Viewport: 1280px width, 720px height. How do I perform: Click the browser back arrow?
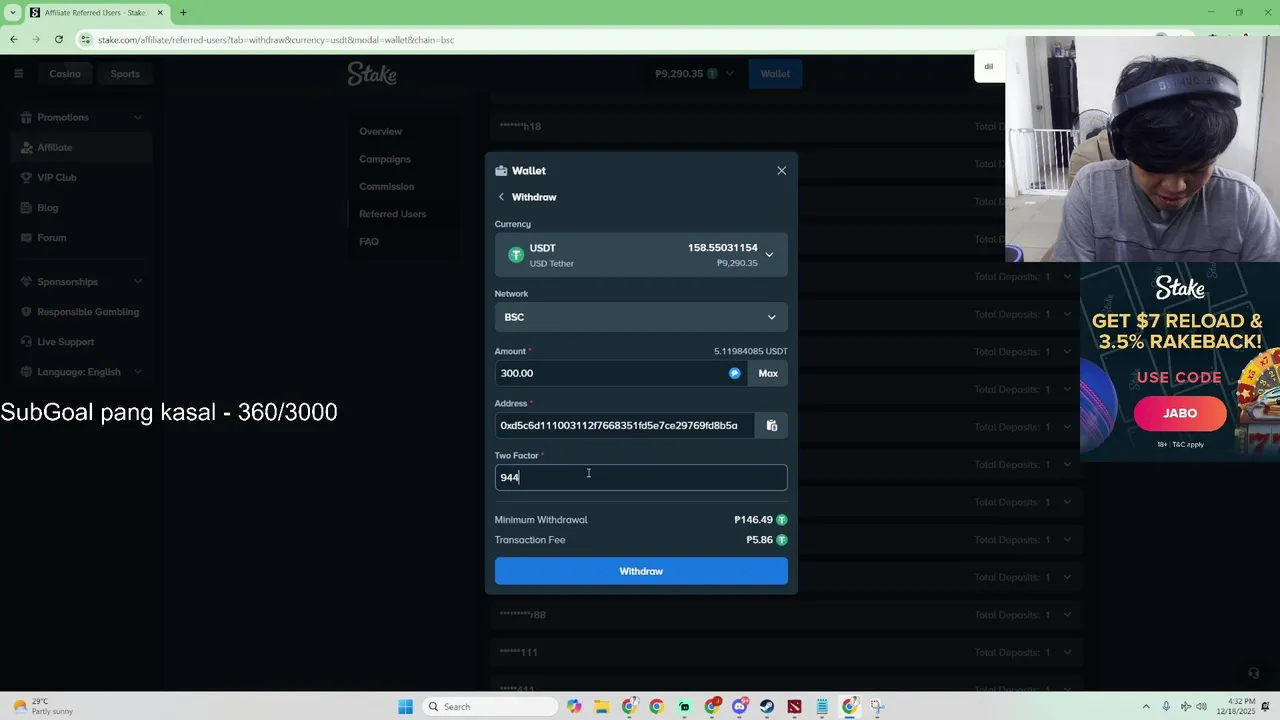point(13,39)
